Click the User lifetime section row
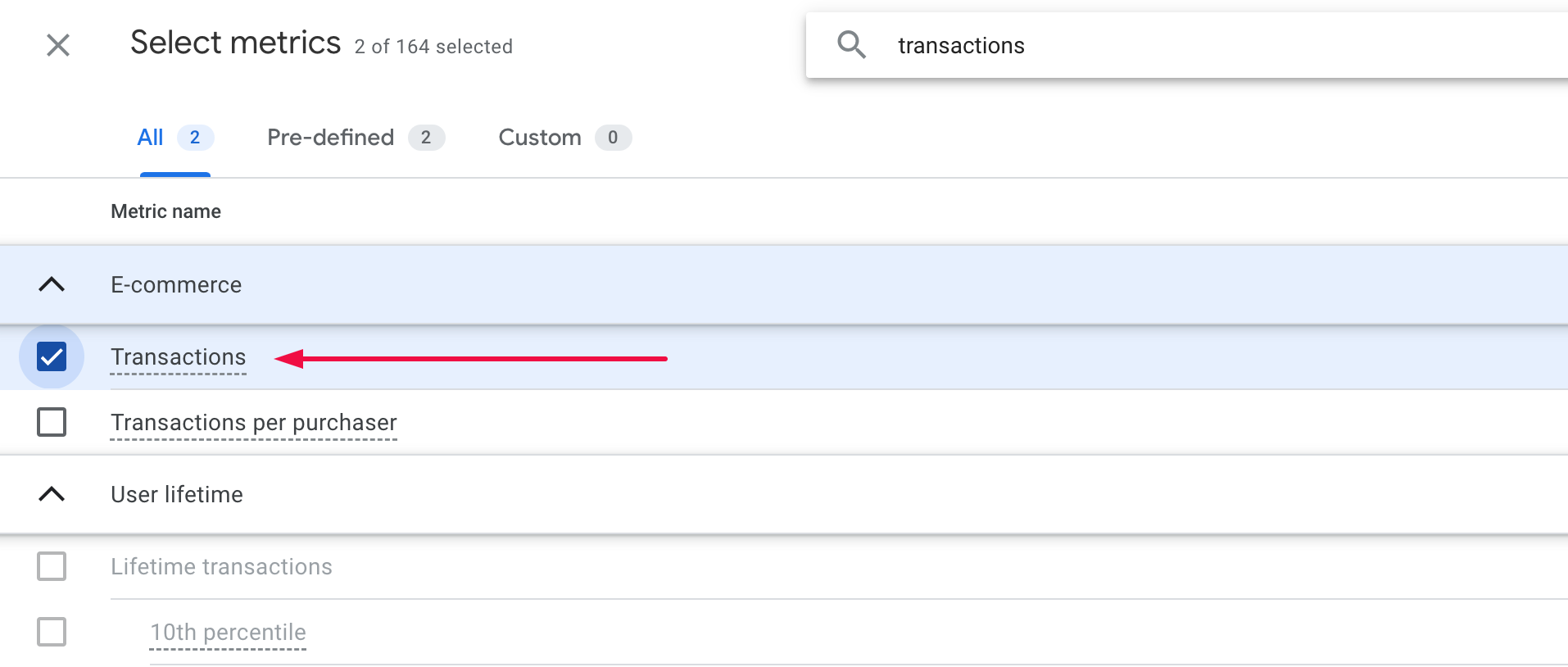Viewport: 1568px width, 667px height. click(x=176, y=494)
